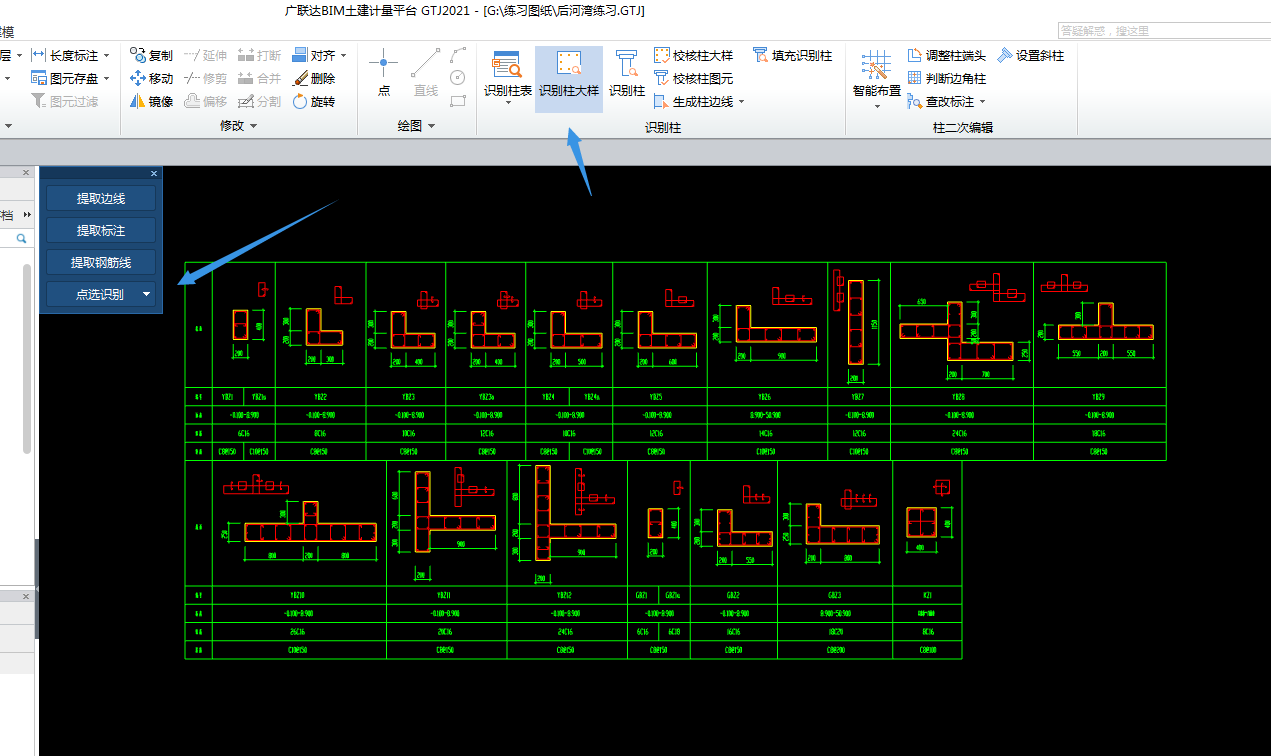1271x756 pixels.
Task: Close the upper left side panel
Action: (26, 173)
